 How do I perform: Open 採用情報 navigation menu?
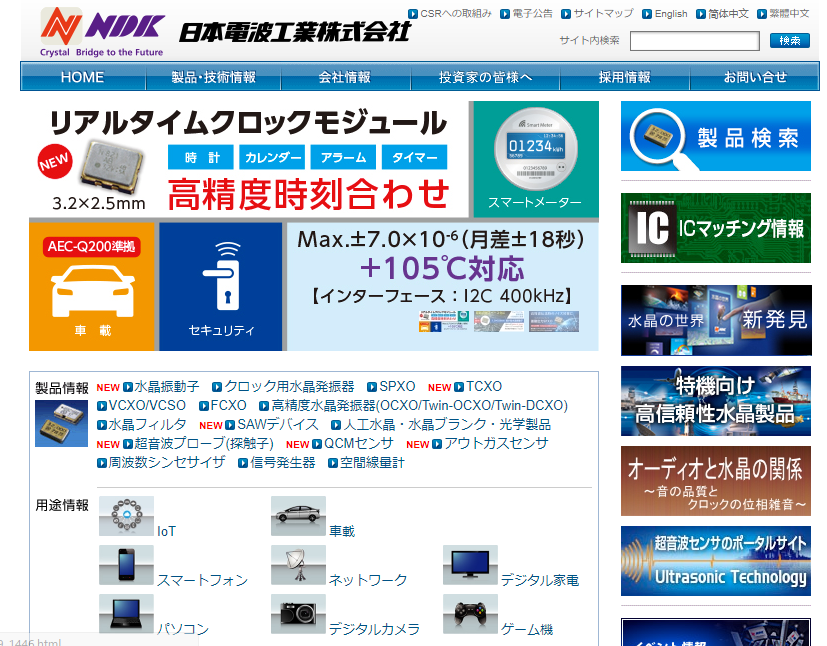pyautogui.click(x=624, y=77)
